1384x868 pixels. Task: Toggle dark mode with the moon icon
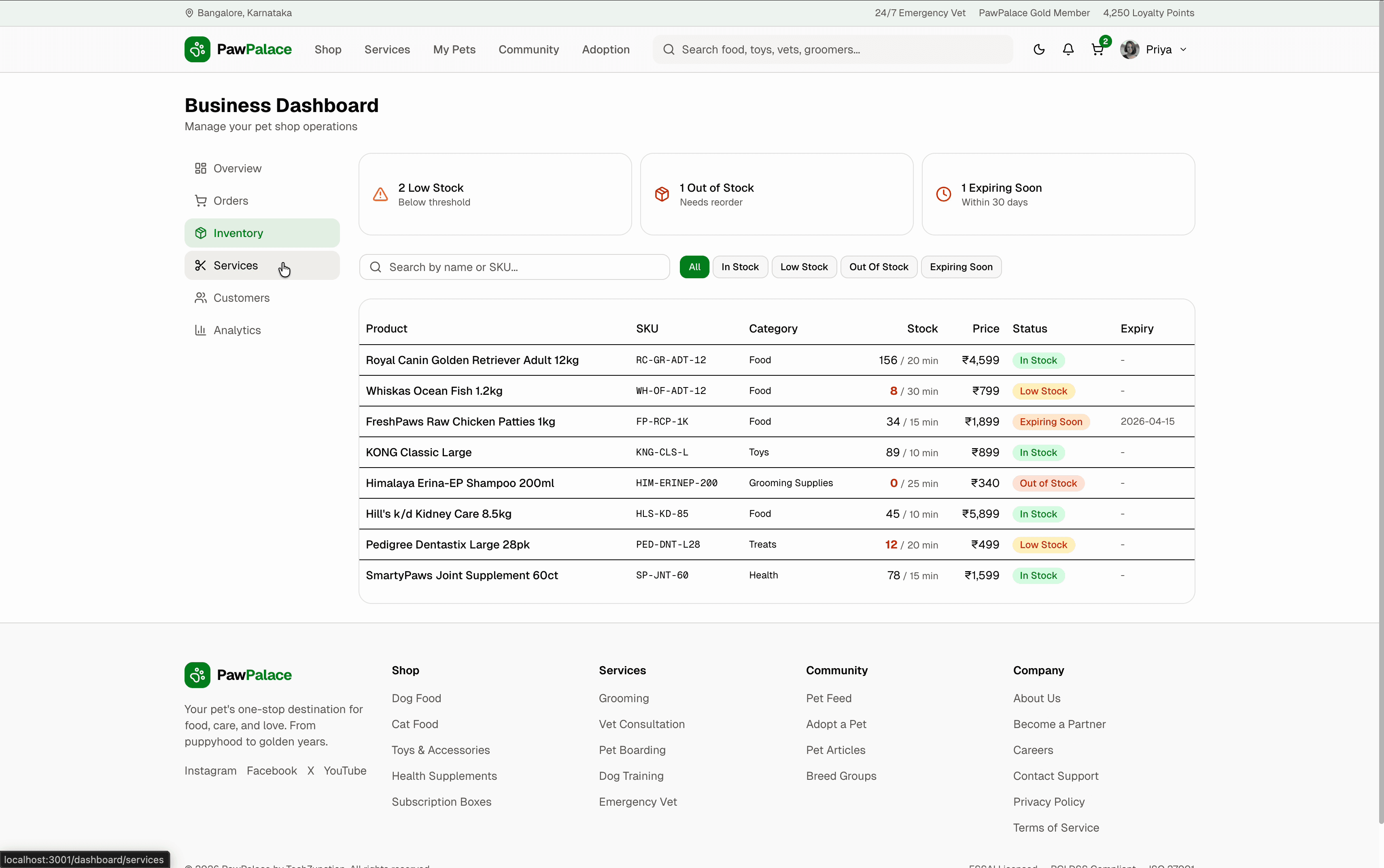[1039, 49]
